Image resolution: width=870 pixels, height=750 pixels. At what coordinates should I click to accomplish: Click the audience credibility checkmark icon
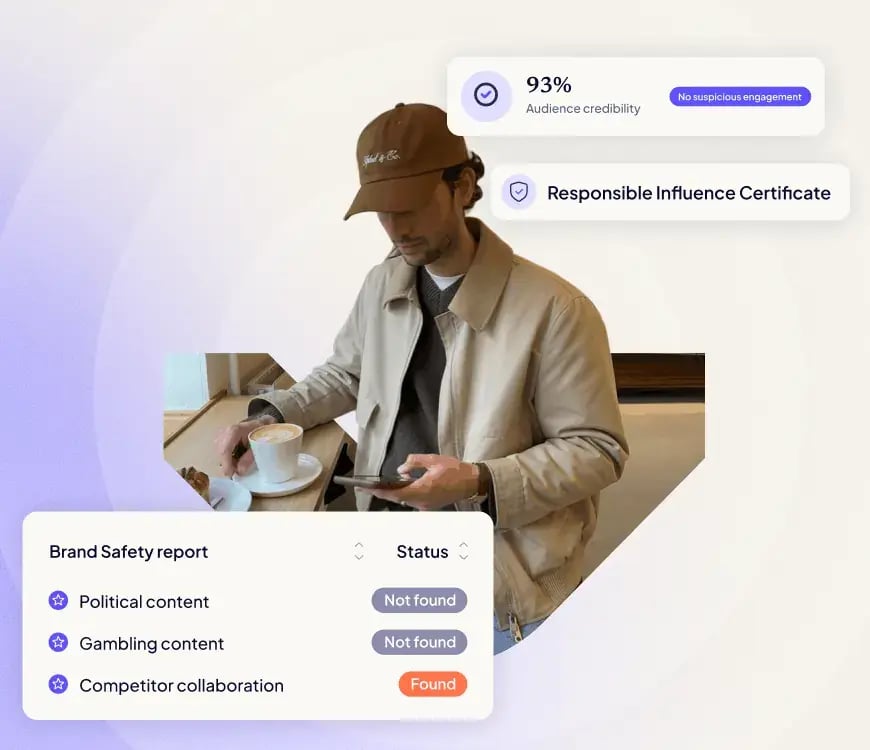(486, 95)
